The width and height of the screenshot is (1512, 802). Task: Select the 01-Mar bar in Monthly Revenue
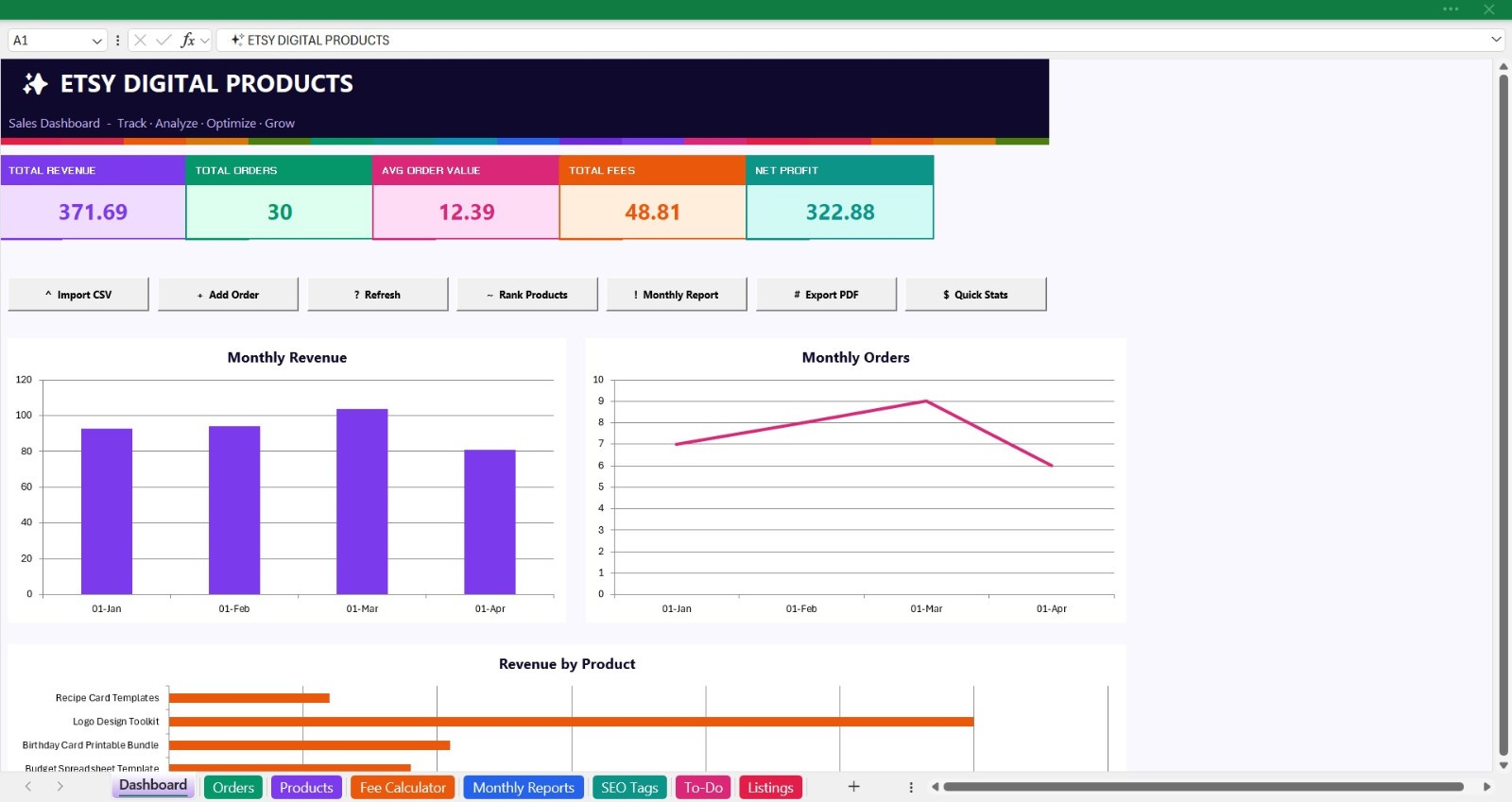click(x=362, y=502)
